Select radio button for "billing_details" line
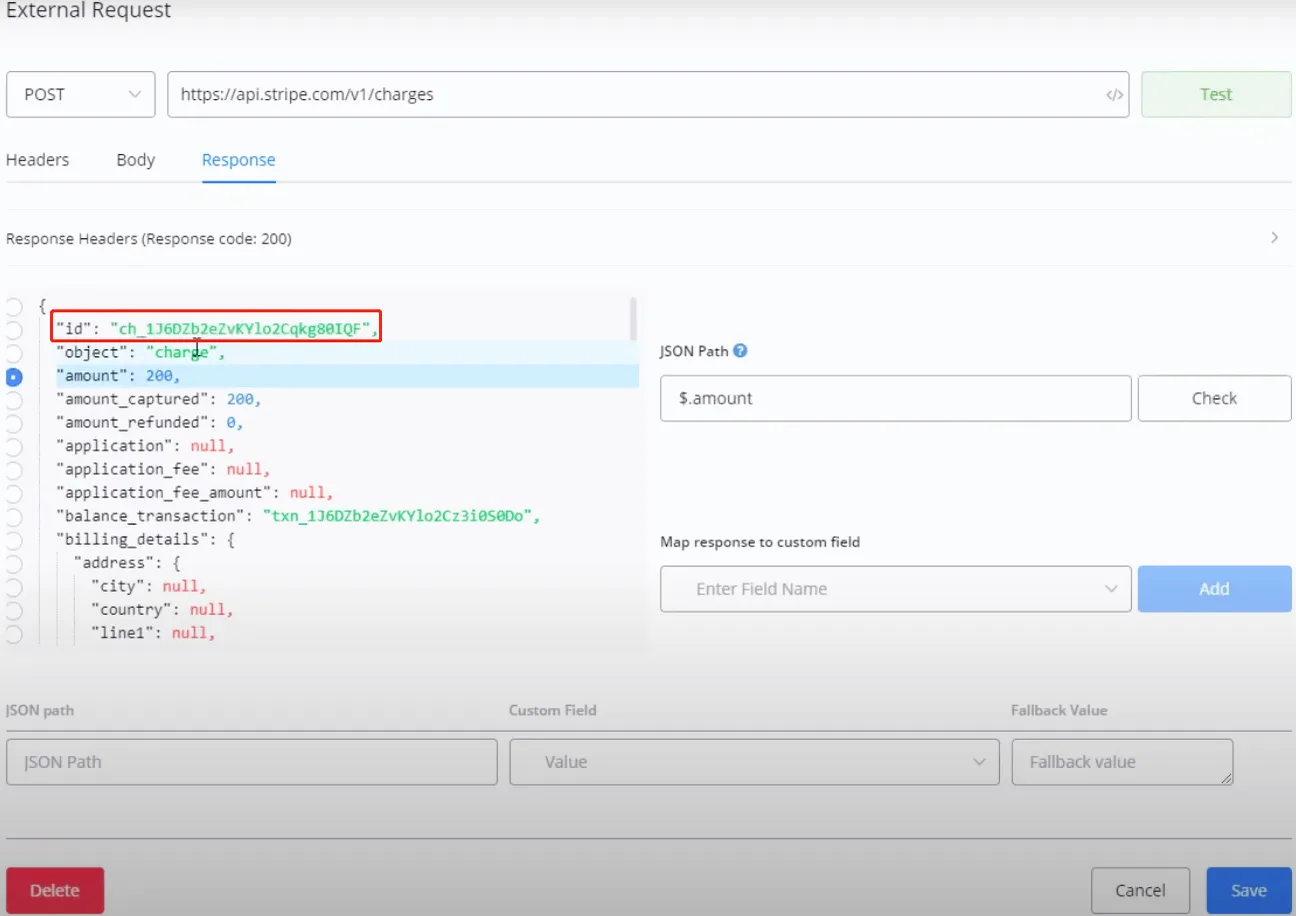The image size is (1296, 916). [x=14, y=540]
